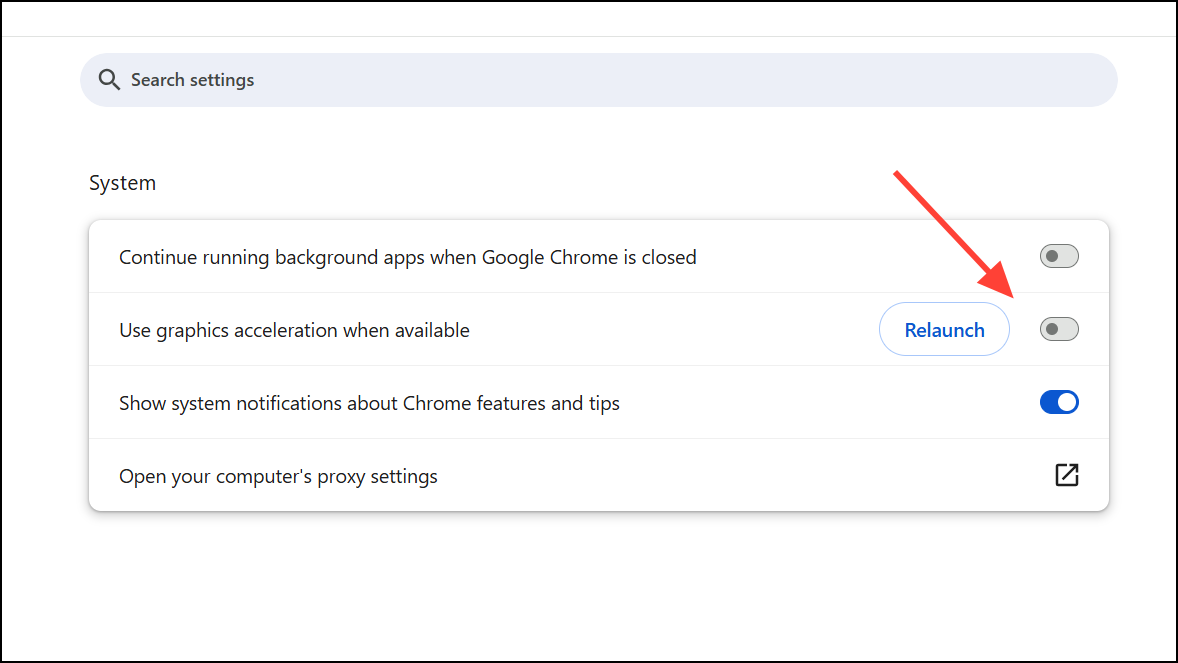Viewport: 1178px width, 663px height.
Task: Enable the Continue running background apps toggle
Action: pyautogui.click(x=1058, y=256)
